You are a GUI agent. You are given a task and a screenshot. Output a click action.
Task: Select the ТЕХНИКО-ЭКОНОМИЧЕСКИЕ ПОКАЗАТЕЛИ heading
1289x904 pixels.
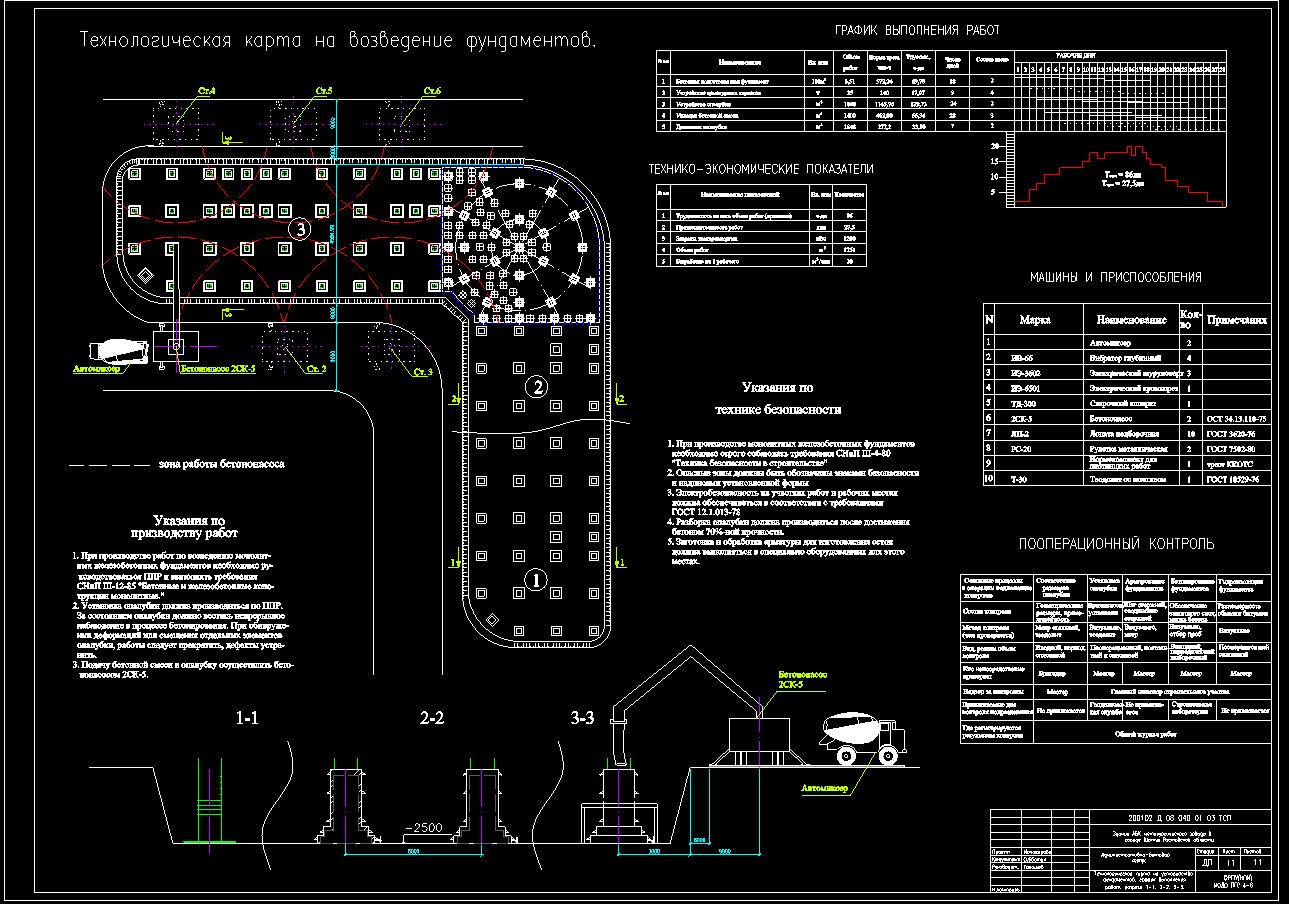tap(761, 169)
